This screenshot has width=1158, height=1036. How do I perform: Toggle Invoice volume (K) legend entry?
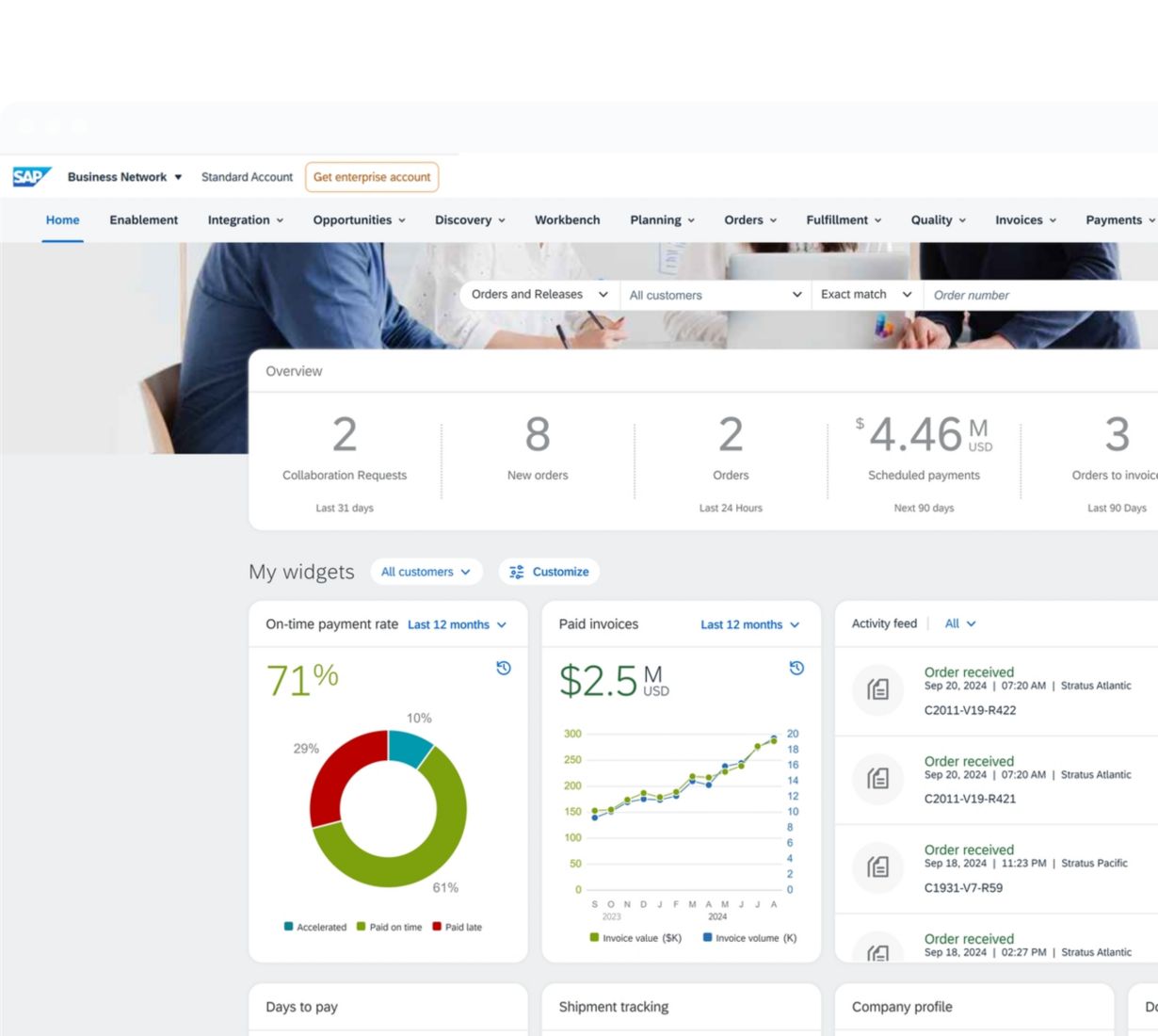pyautogui.click(x=749, y=938)
